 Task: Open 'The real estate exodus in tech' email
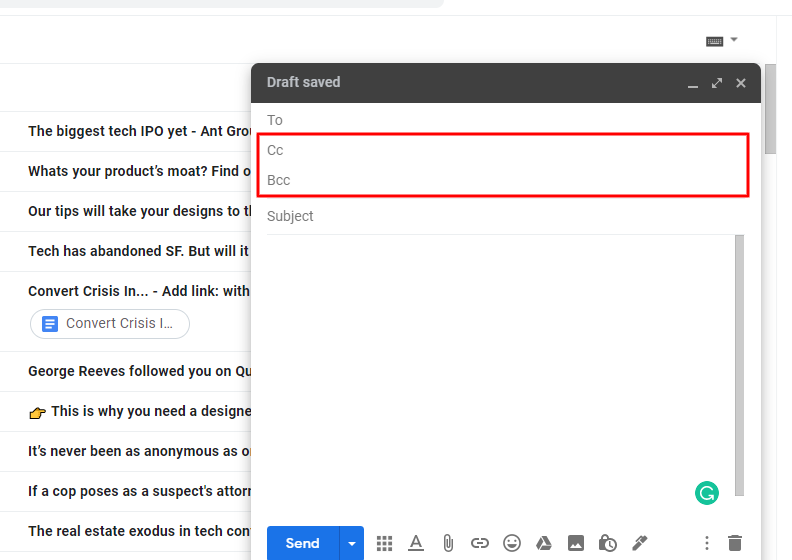pos(125,531)
